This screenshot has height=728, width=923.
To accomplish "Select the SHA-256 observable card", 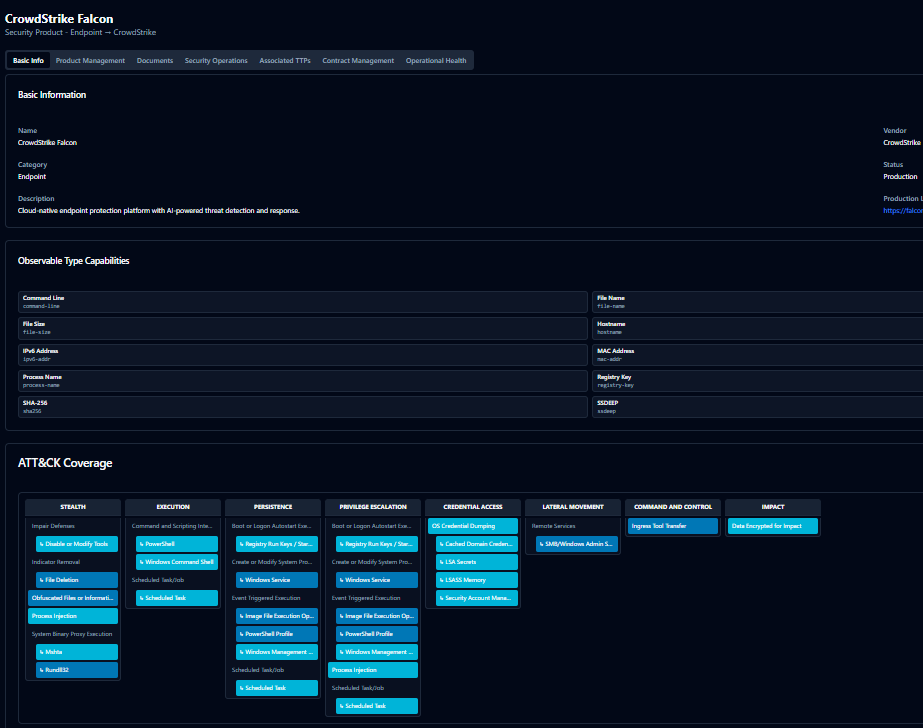I will [x=303, y=407].
